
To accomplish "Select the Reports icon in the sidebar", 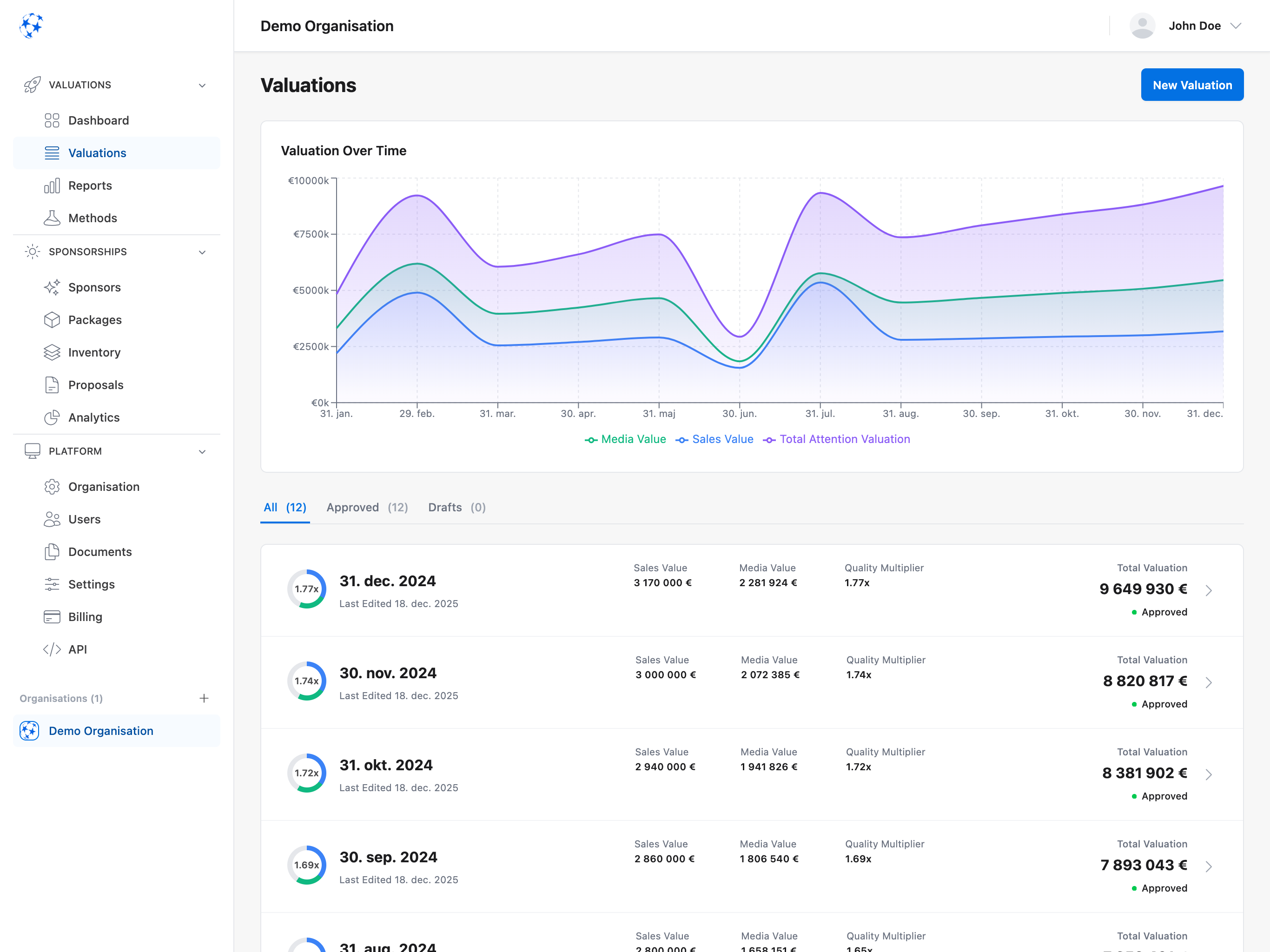I will tap(52, 185).
